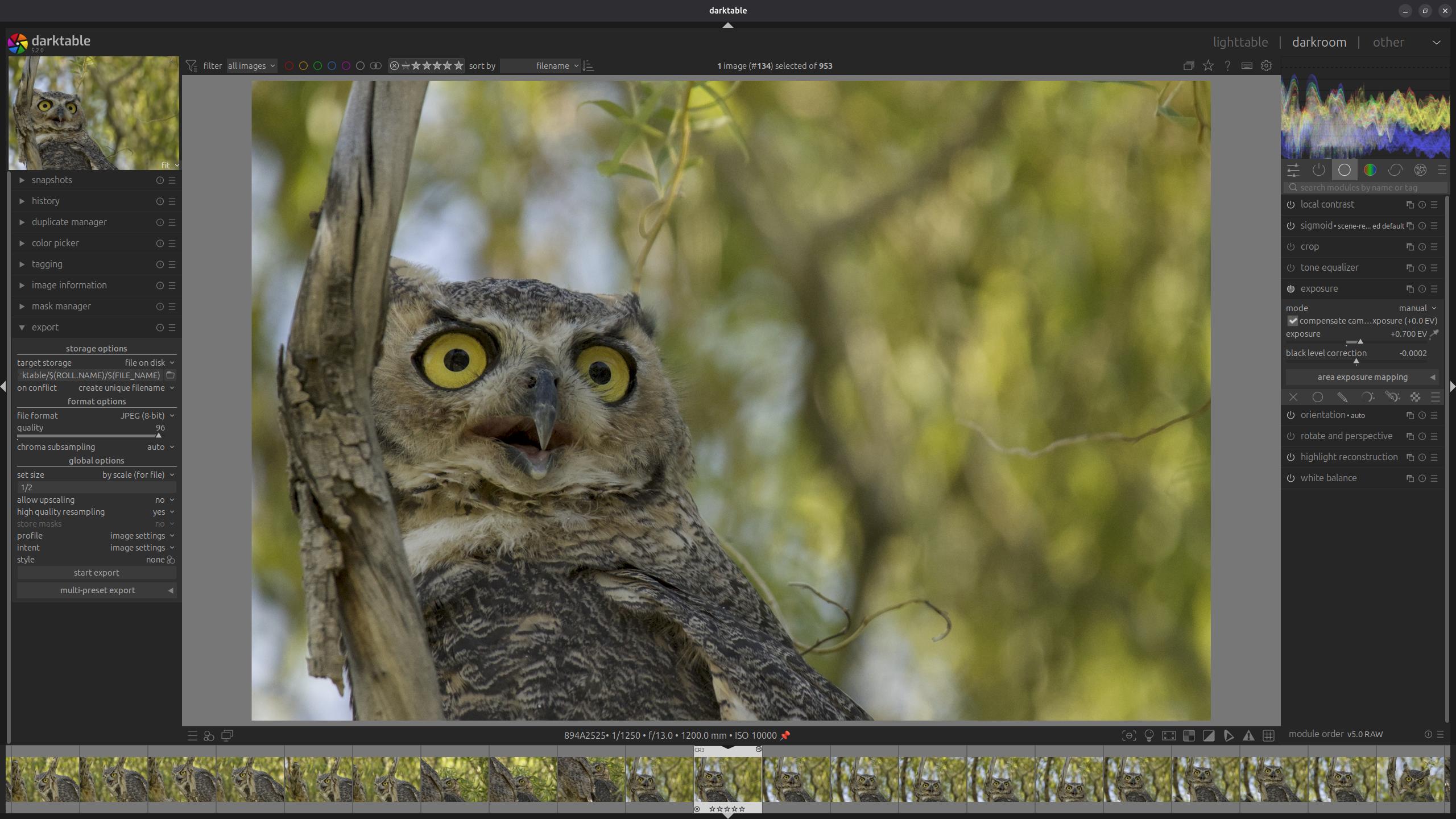
Task: Select correct modules group icon
Action: pos(1395,170)
